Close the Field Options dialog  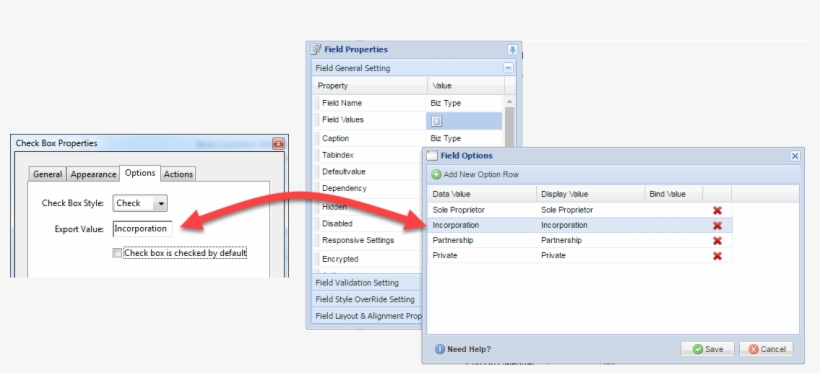795,156
